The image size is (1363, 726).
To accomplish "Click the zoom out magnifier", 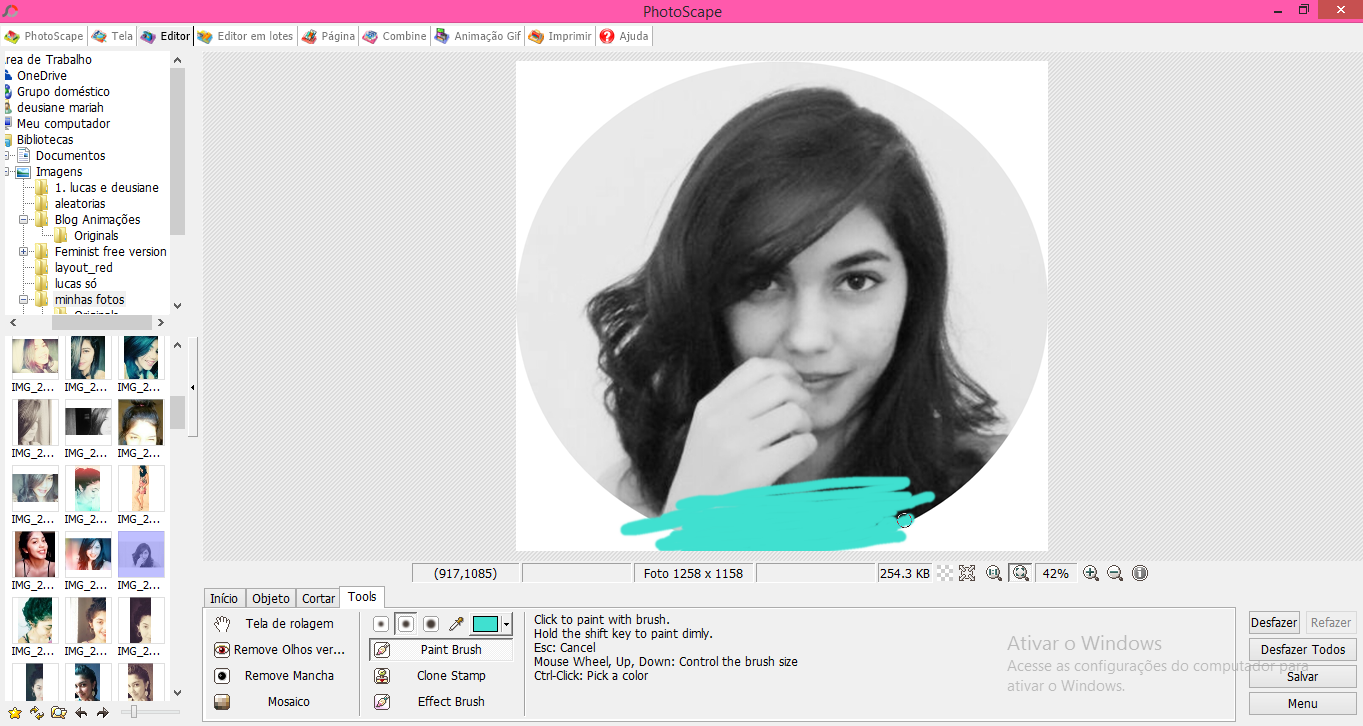I will [x=1115, y=573].
